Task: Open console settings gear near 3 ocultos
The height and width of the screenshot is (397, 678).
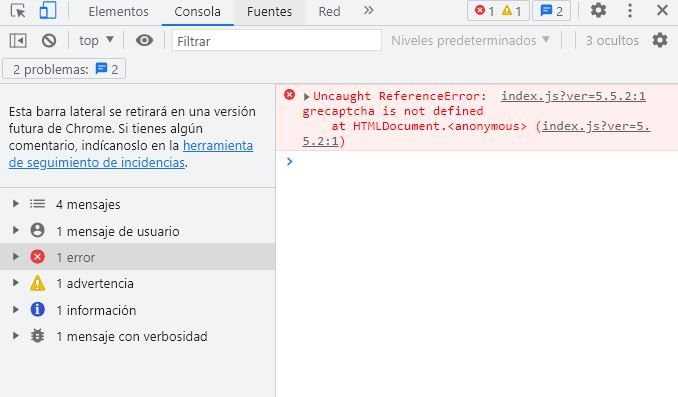Action: [x=660, y=40]
